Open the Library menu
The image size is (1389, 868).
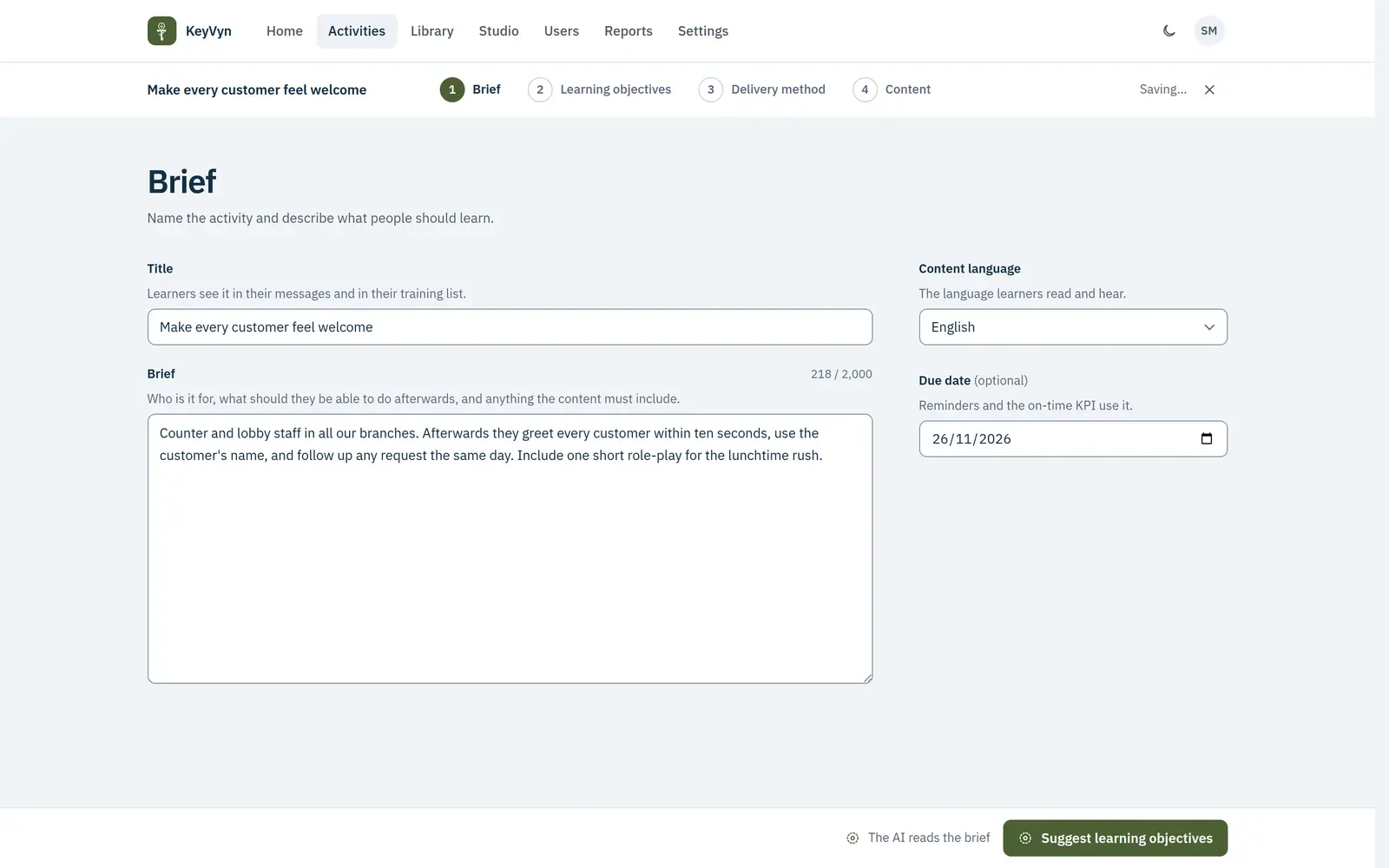pos(432,31)
